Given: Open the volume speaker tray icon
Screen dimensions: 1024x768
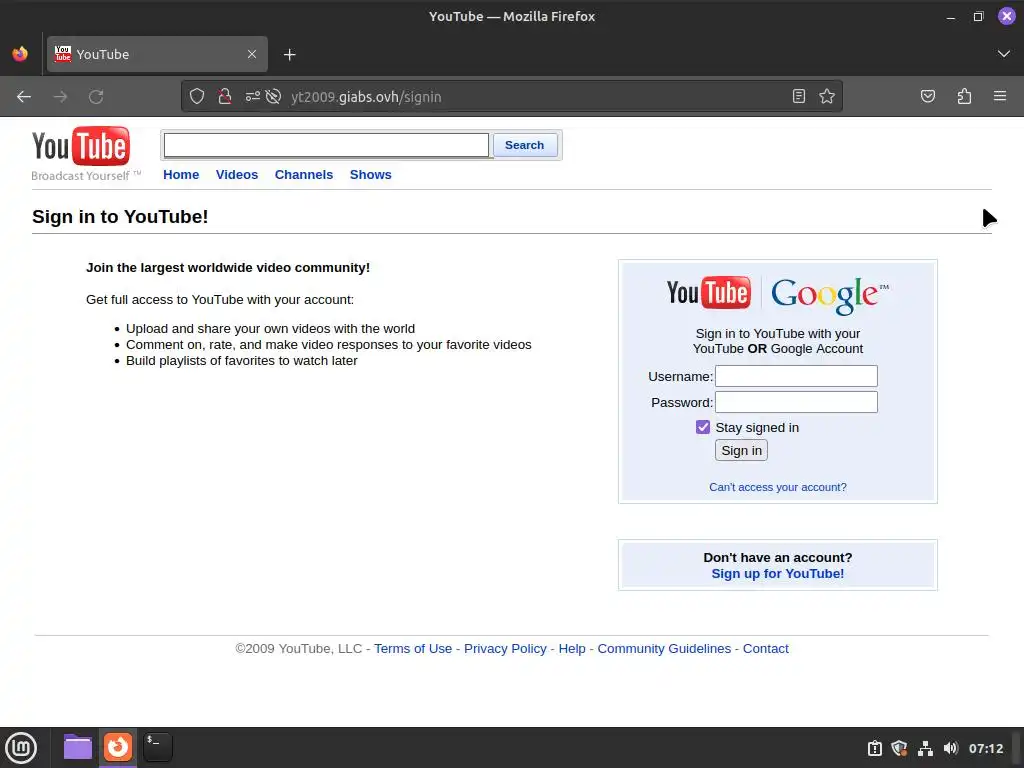Looking at the screenshot, I should click(x=950, y=748).
